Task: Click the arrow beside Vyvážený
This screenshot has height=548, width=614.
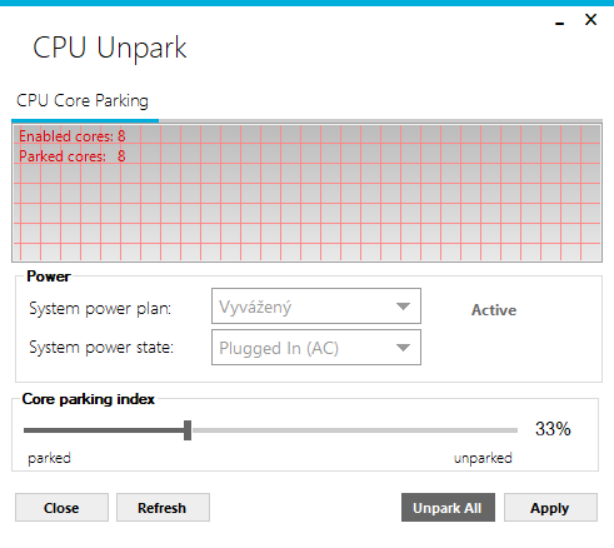Action: pyautogui.click(x=403, y=307)
